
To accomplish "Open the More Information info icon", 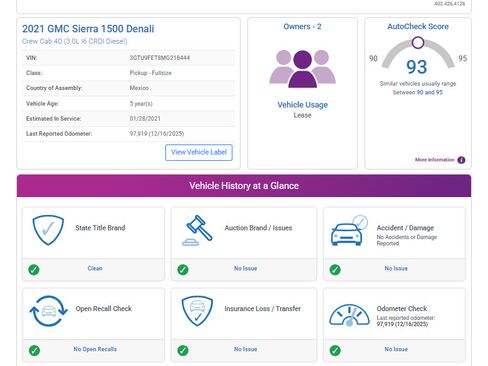I will click(x=461, y=160).
